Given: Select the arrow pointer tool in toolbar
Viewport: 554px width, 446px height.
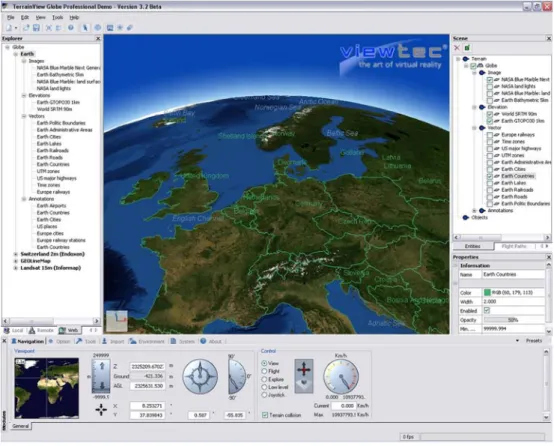Looking at the screenshot, I should (x=85, y=28).
